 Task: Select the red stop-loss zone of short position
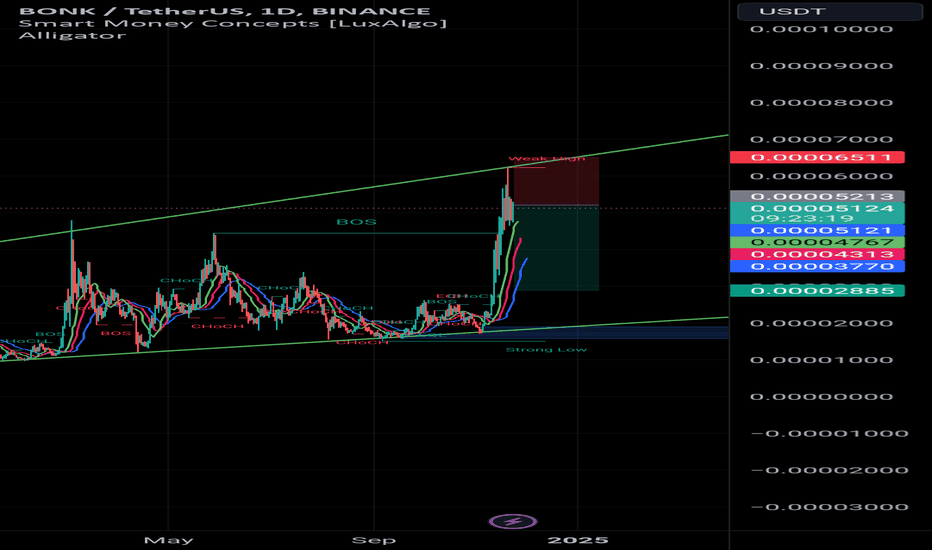556,181
